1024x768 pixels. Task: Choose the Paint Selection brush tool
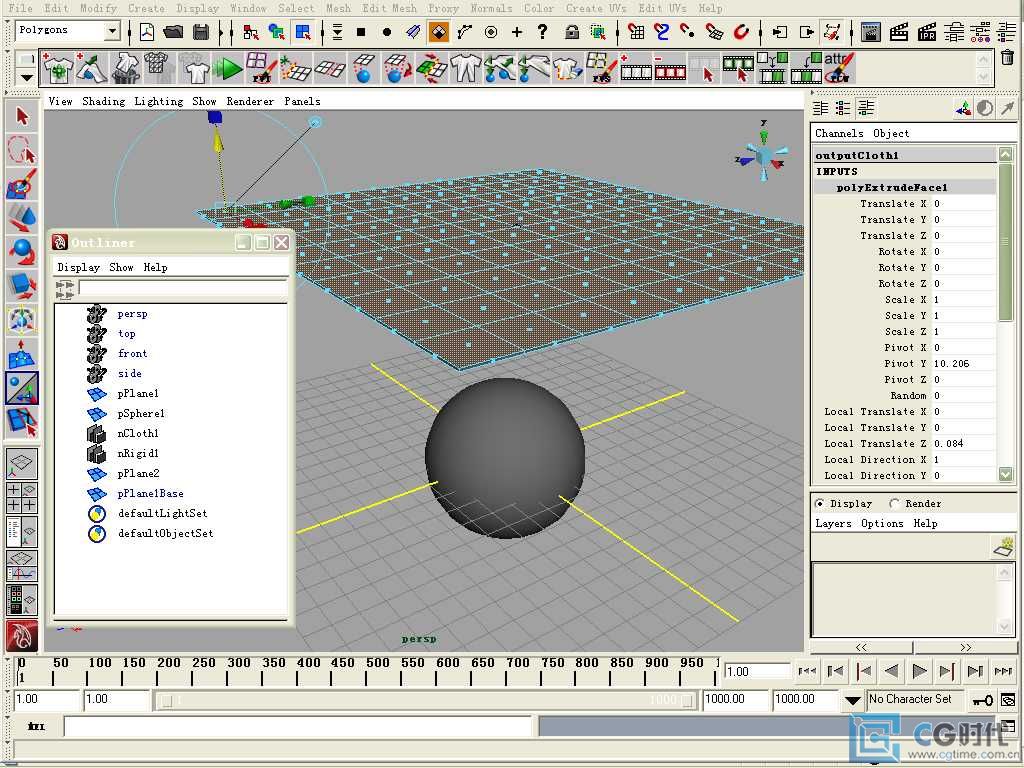coord(22,184)
